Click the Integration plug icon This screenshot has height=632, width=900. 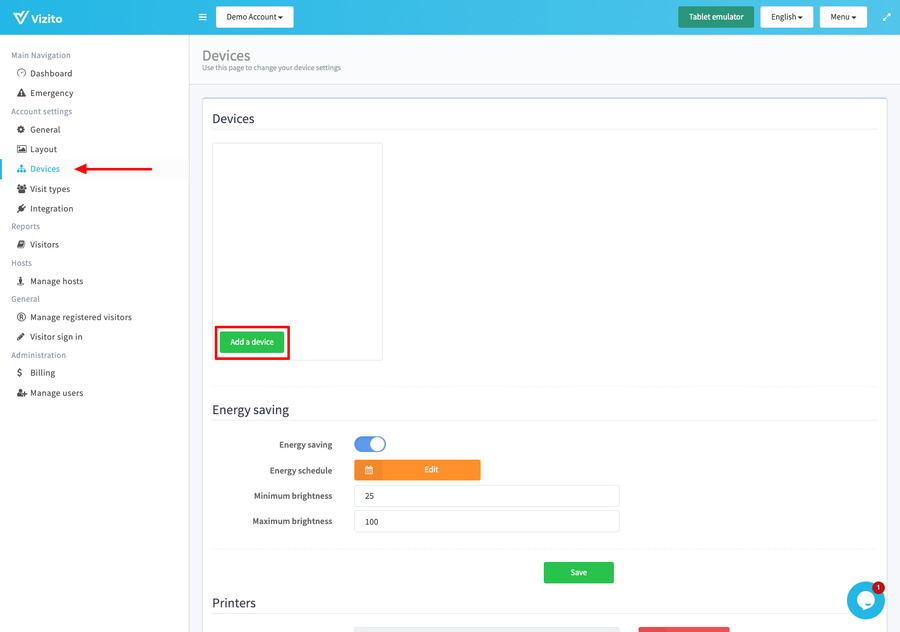click(x=21, y=209)
